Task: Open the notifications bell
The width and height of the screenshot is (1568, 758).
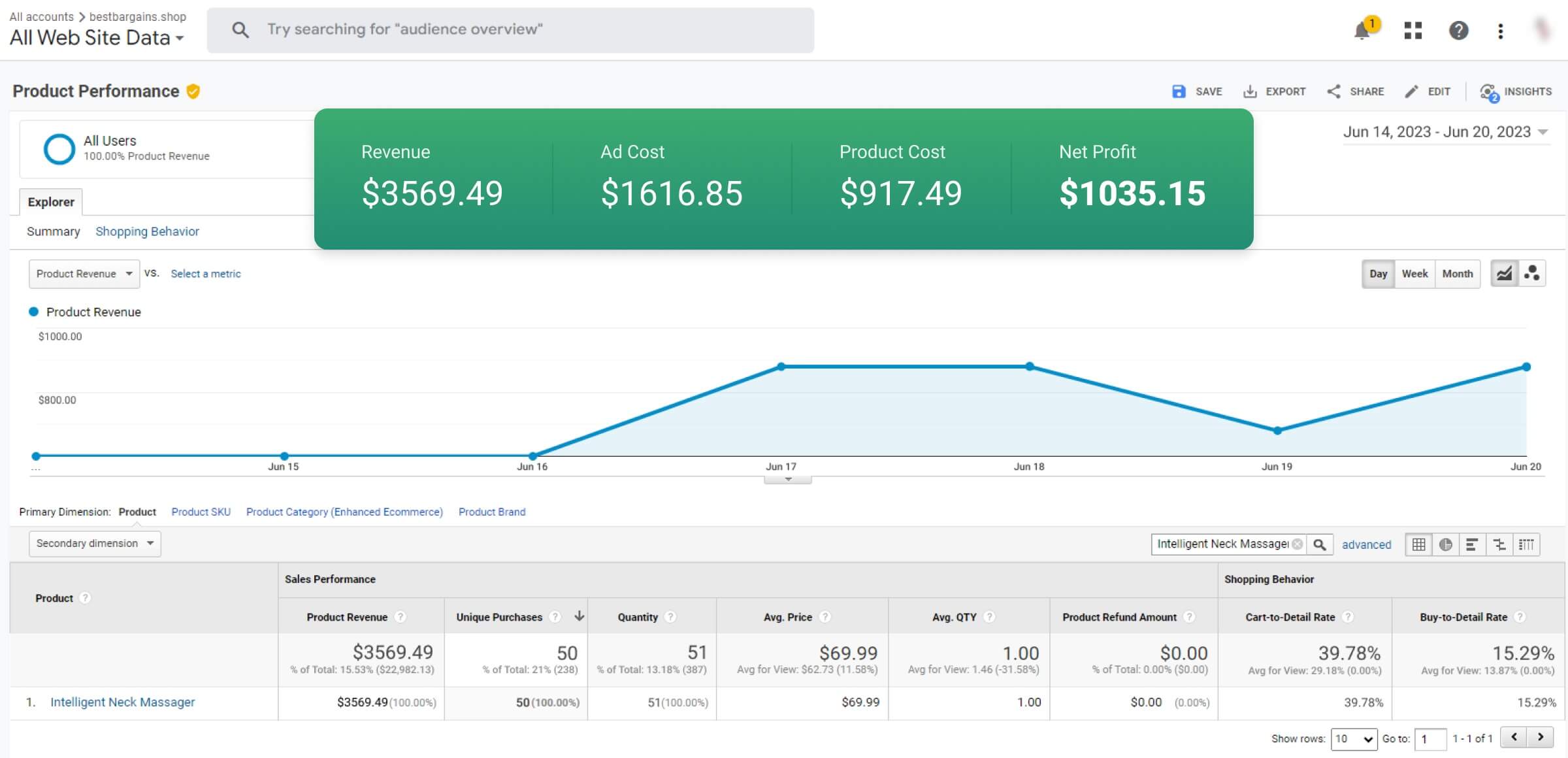Action: coord(1362,31)
